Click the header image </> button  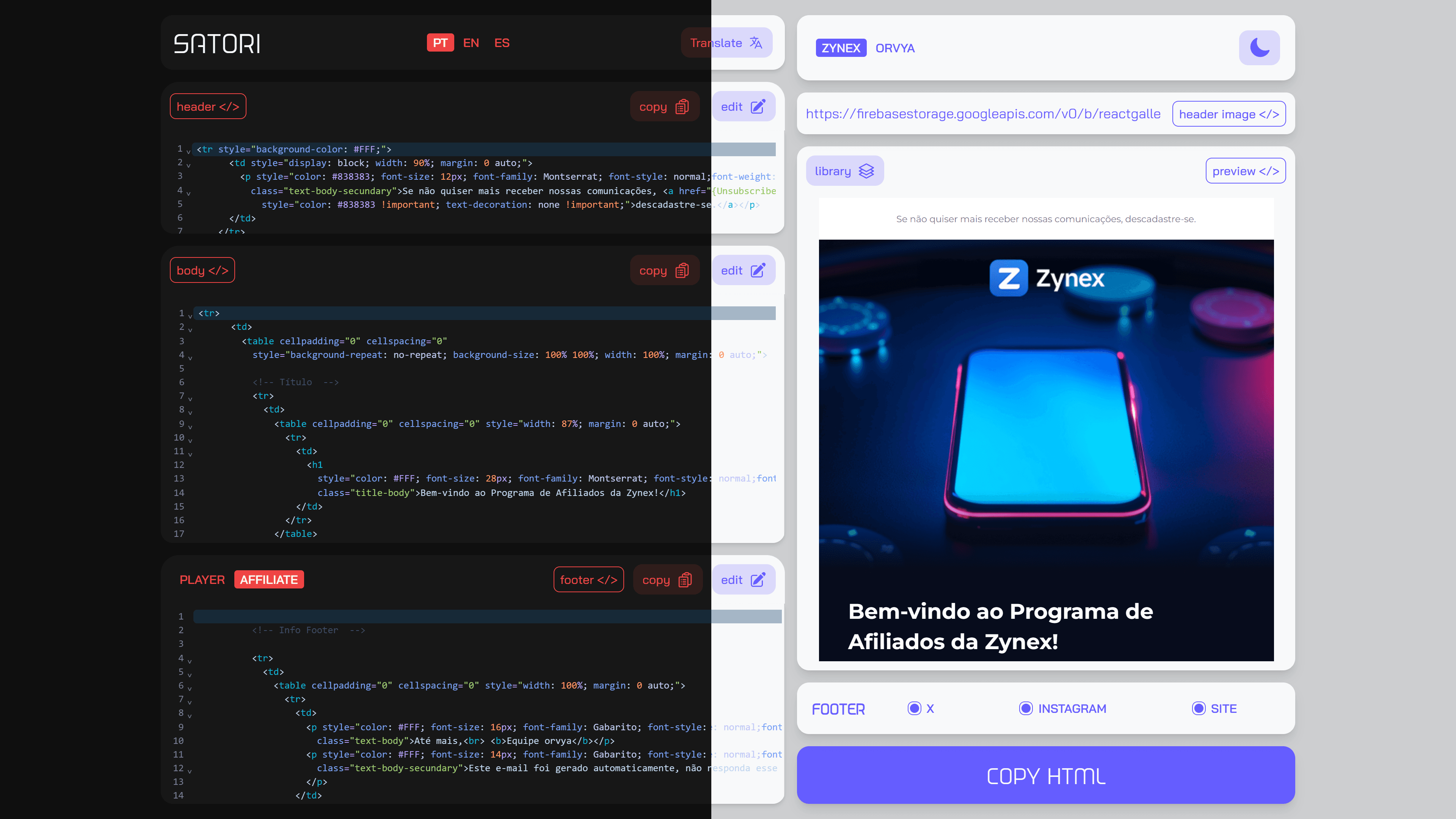coord(1229,114)
